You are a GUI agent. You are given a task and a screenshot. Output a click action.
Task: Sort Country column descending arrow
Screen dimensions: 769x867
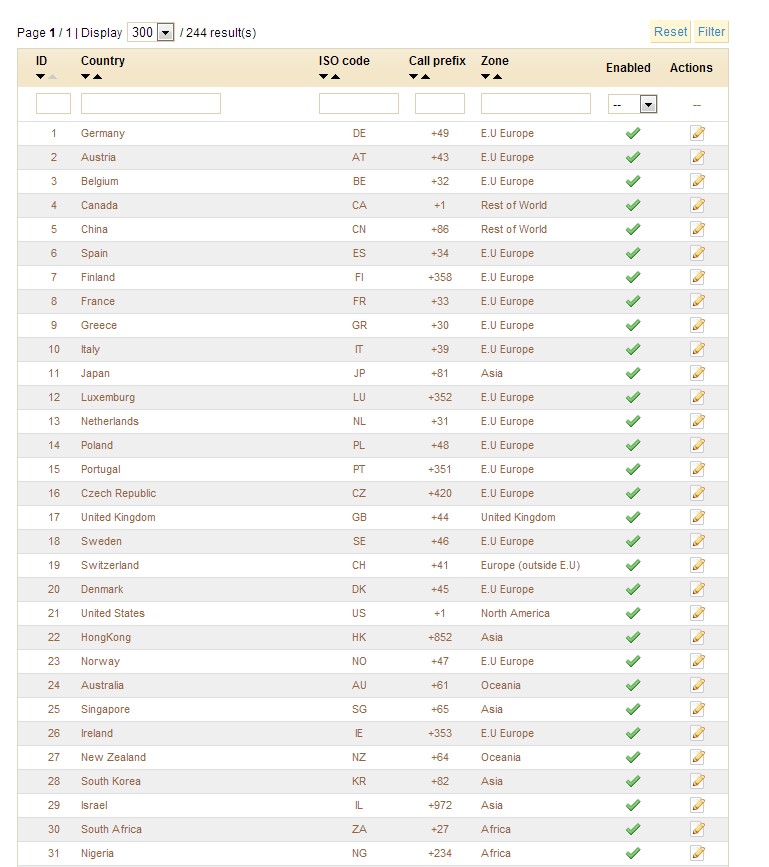(x=86, y=77)
